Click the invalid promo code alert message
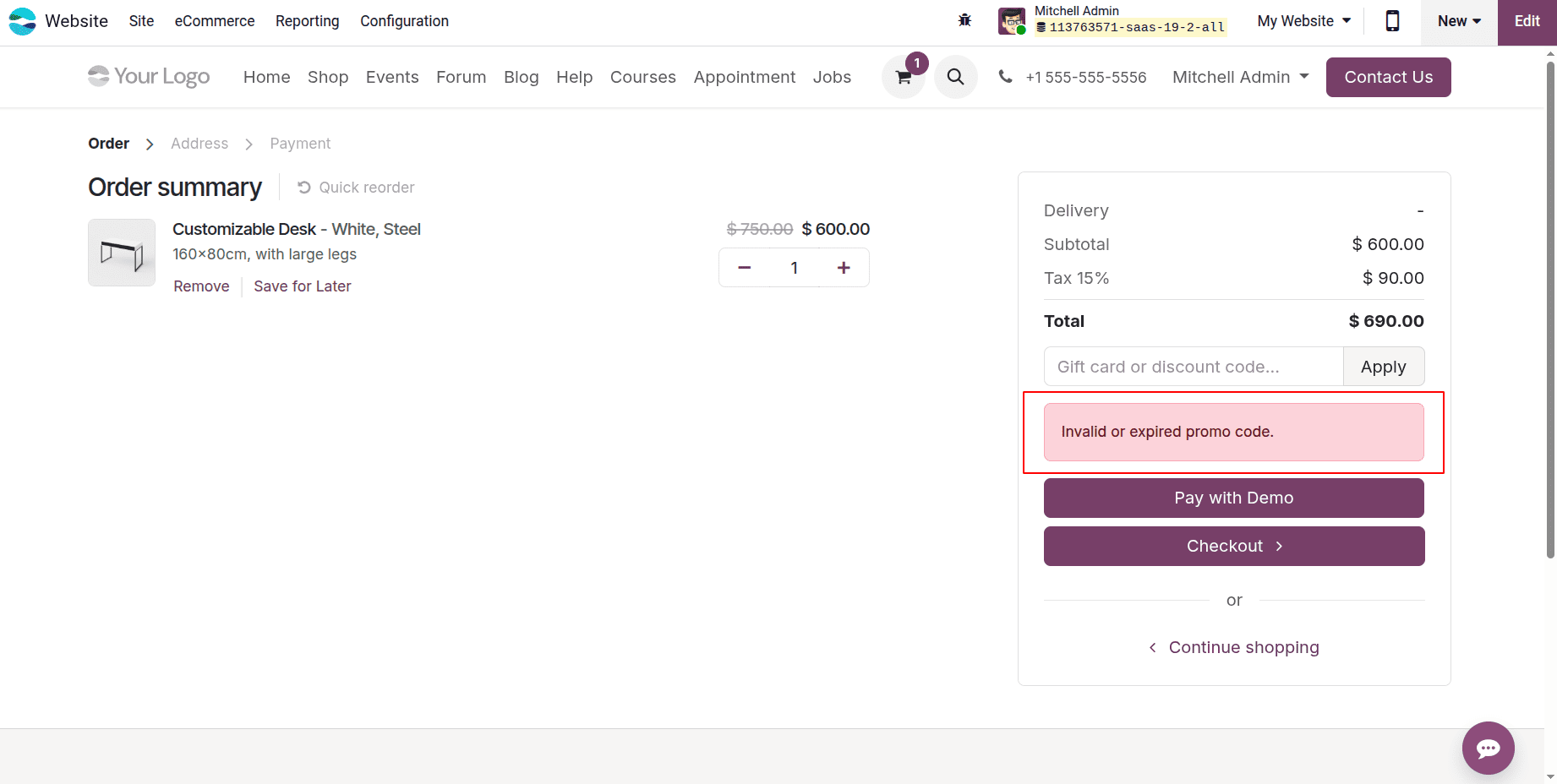Image resolution: width=1557 pixels, height=784 pixels. (x=1233, y=432)
